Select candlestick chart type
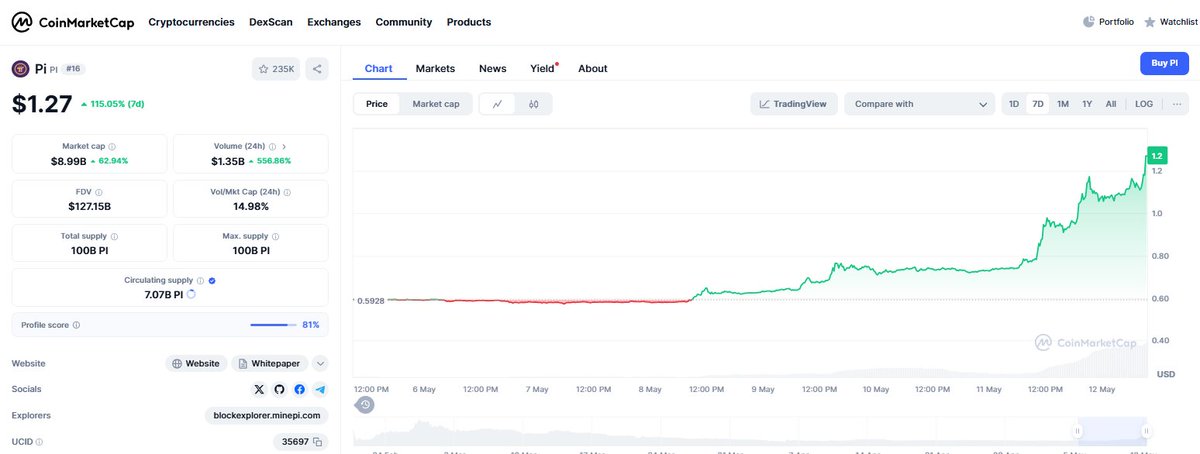 pyautogui.click(x=533, y=104)
